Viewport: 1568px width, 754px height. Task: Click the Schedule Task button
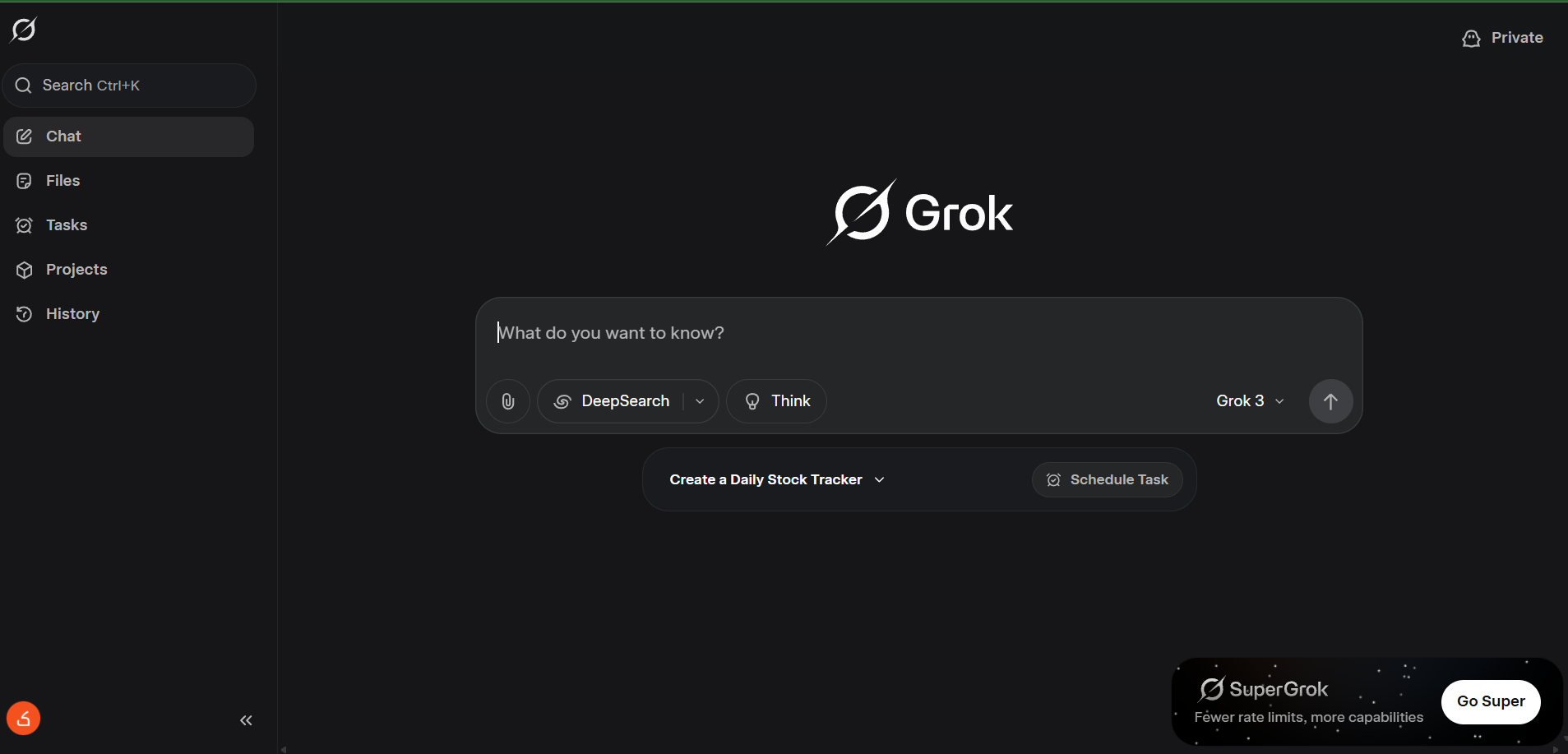click(1107, 479)
